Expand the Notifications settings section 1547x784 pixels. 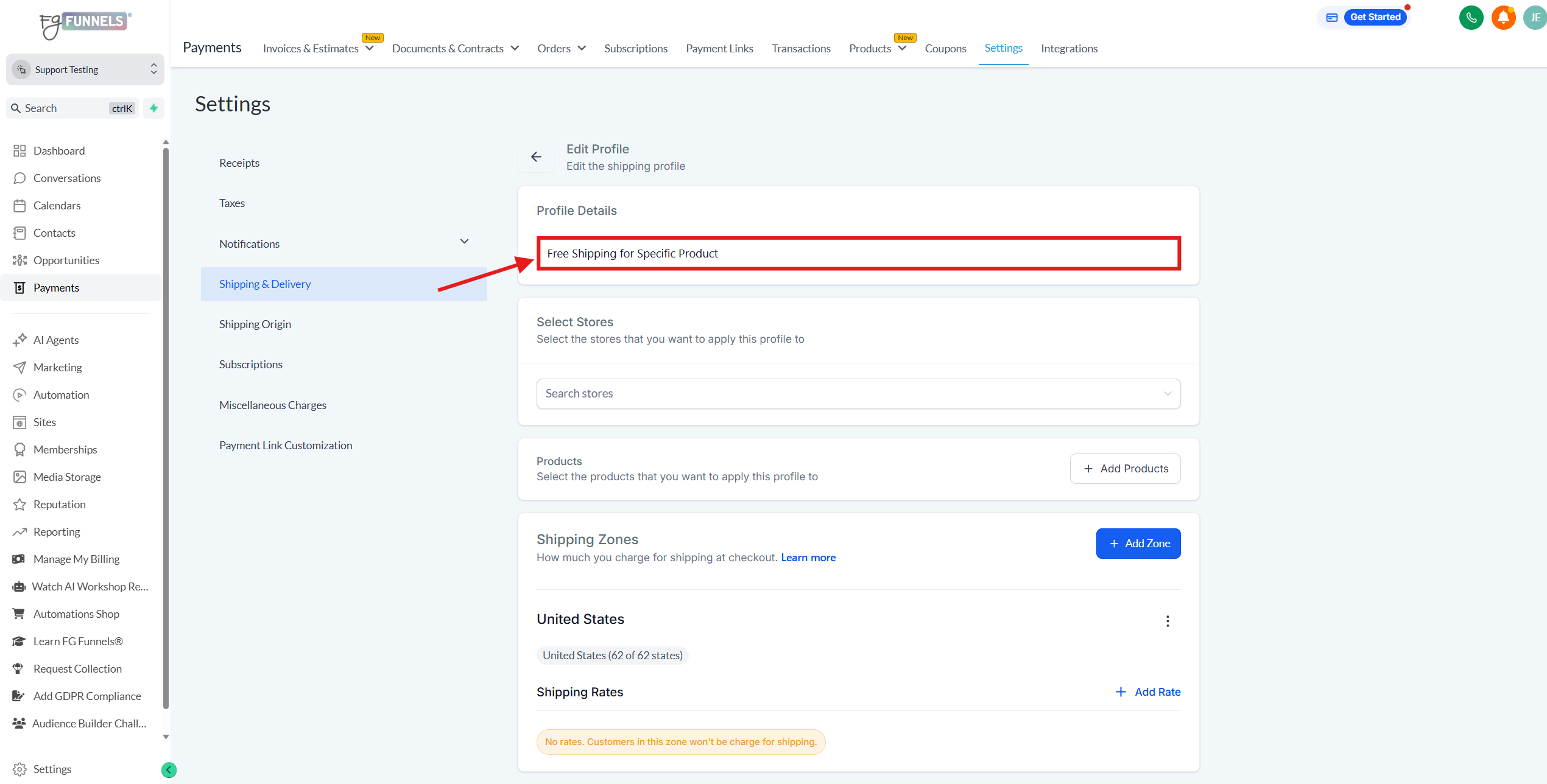[464, 242]
